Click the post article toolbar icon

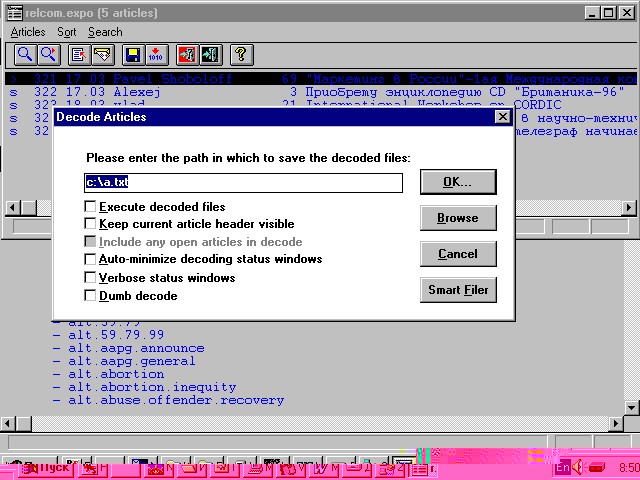click(x=79, y=55)
